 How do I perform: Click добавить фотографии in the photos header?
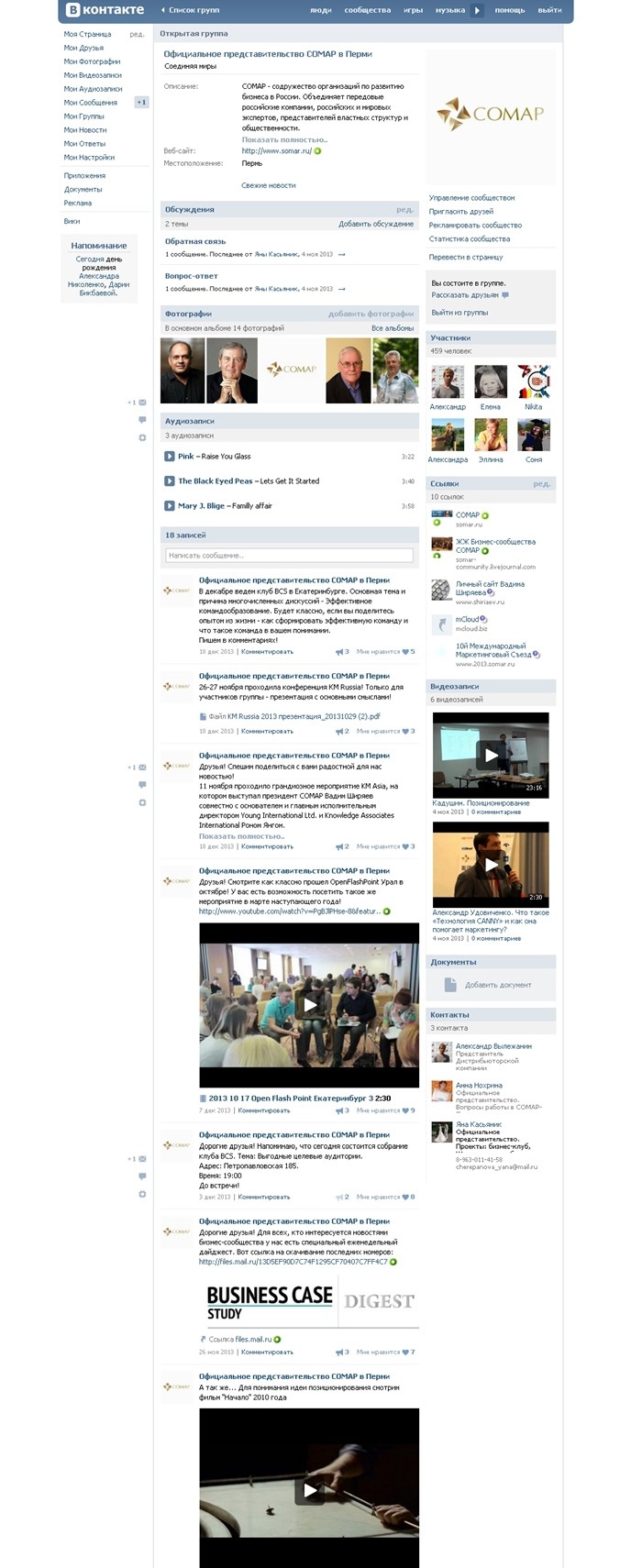pyautogui.click(x=371, y=314)
